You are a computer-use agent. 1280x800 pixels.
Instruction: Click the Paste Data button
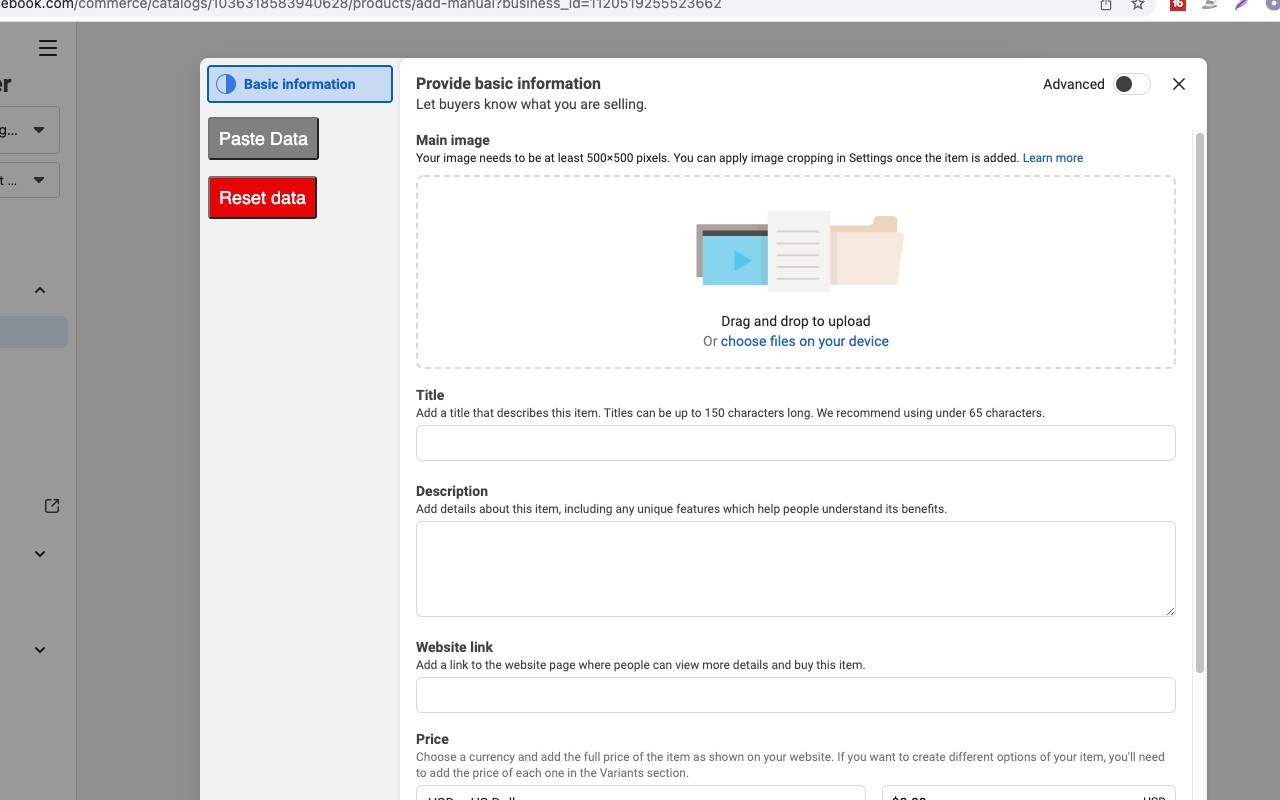[263, 139]
